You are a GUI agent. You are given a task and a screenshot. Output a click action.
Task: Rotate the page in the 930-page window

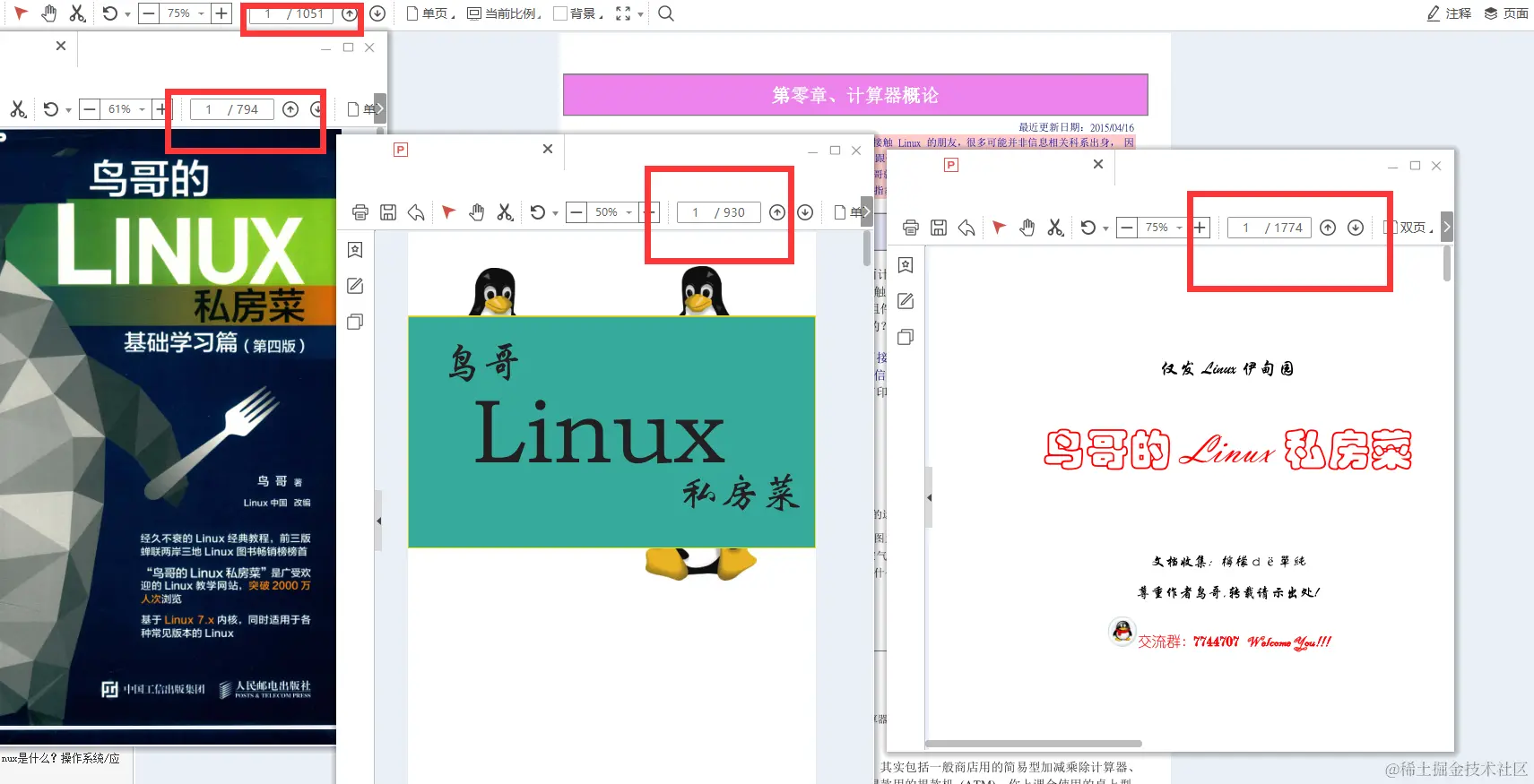click(537, 212)
